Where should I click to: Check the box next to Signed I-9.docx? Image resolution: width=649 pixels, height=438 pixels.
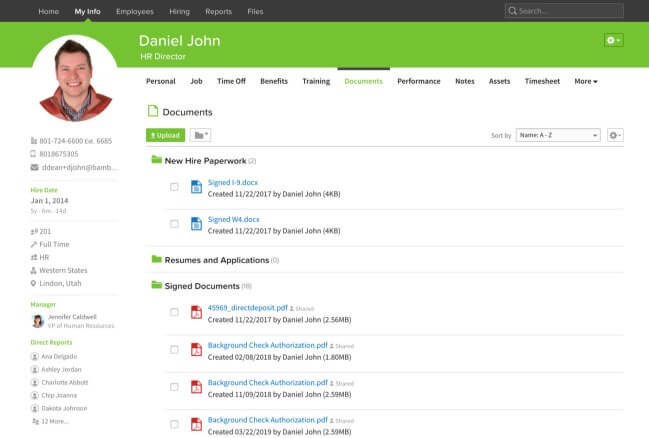pyautogui.click(x=174, y=187)
